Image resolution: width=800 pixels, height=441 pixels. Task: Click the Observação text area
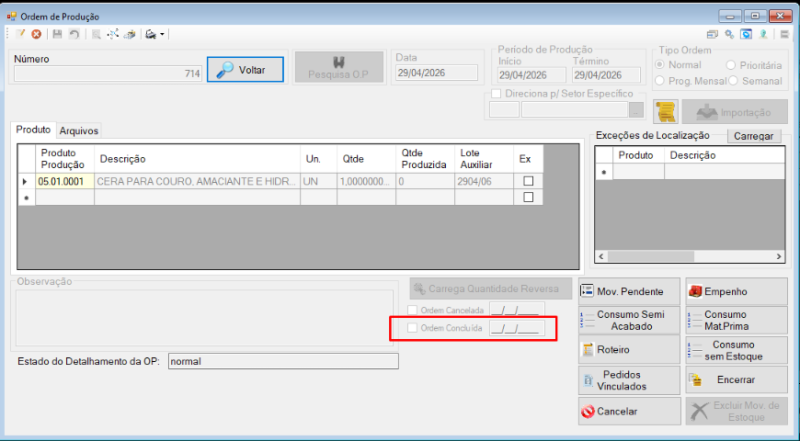point(204,318)
